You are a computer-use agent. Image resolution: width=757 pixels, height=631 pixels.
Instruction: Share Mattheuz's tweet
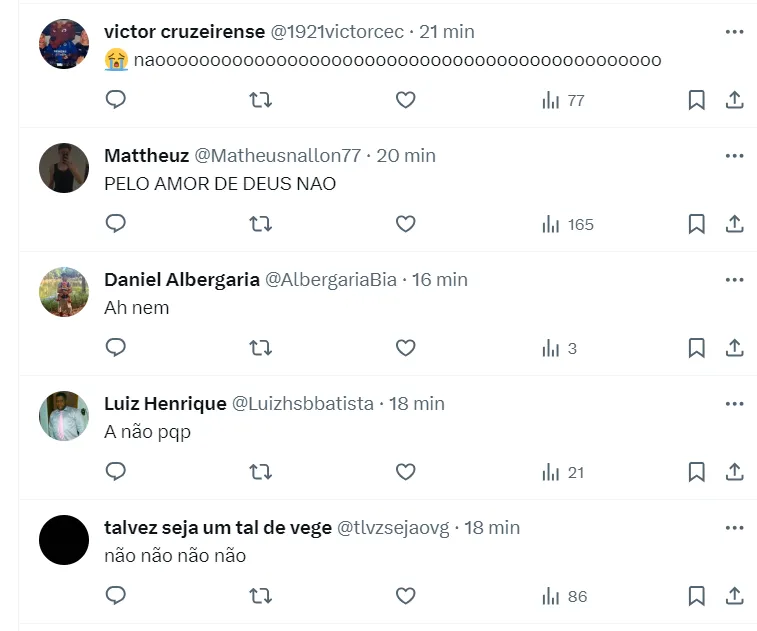click(x=734, y=224)
